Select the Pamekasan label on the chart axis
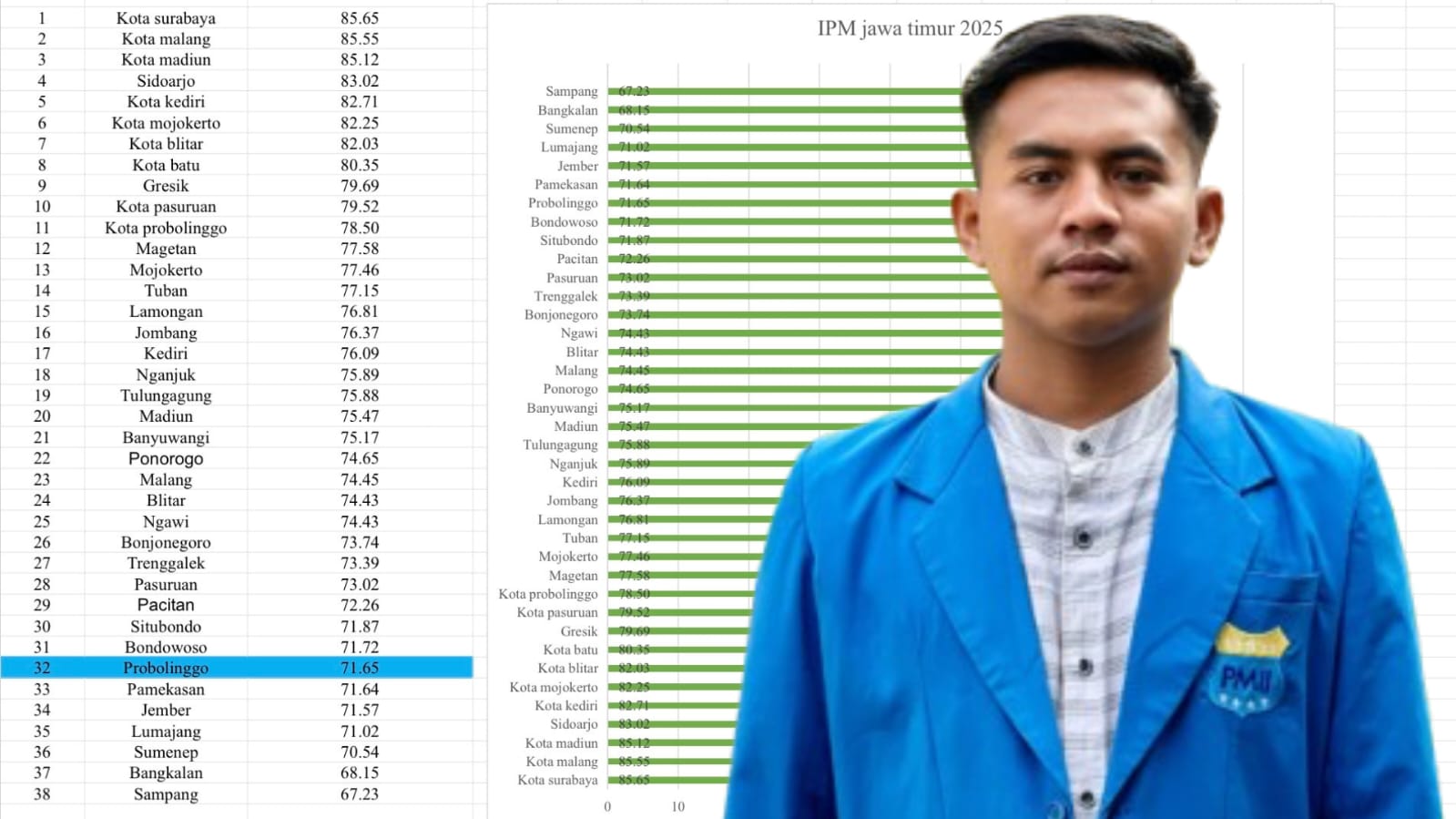The height and width of the screenshot is (819, 1456). [x=566, y=184]
